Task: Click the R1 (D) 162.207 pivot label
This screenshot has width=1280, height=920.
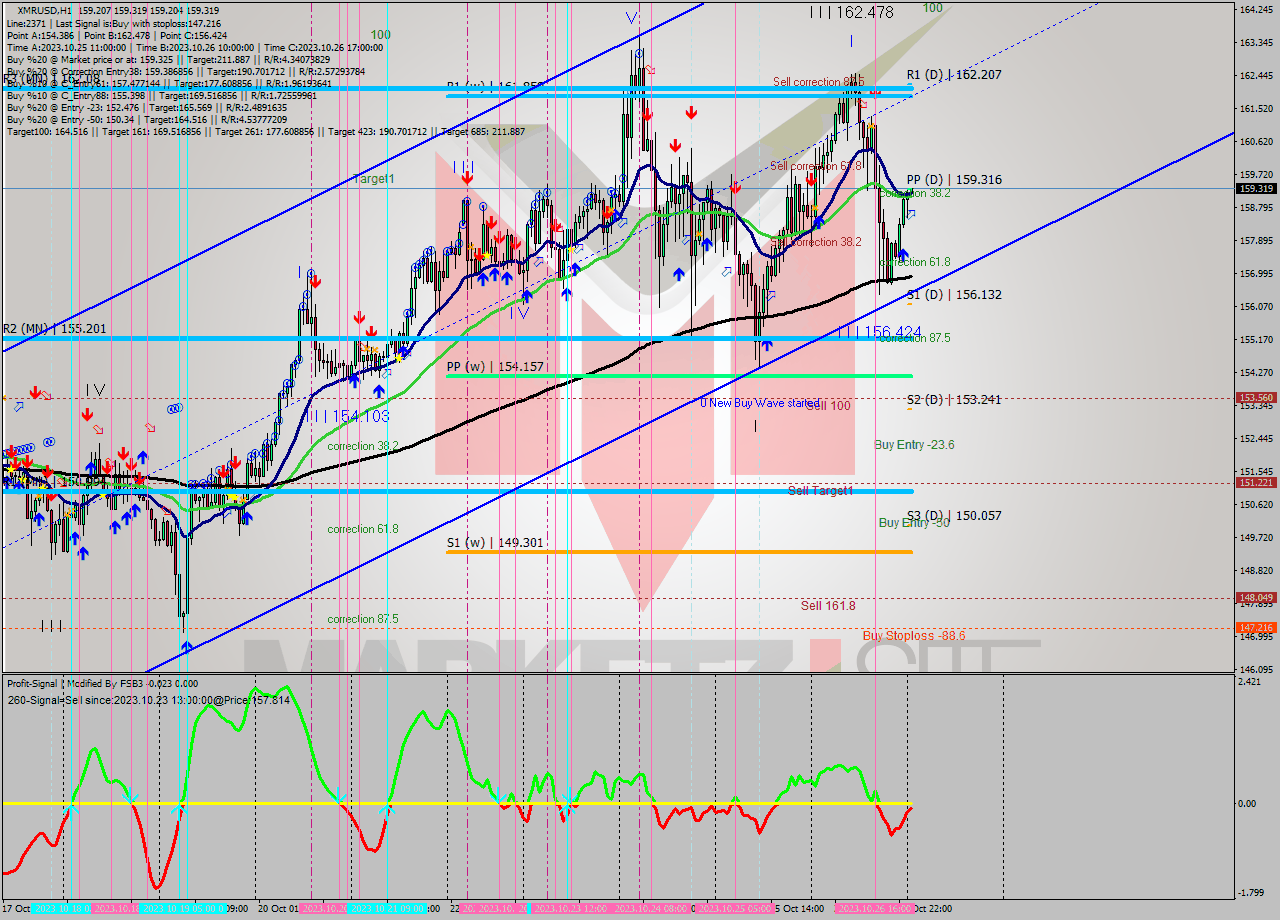Action: pyautogui.click(x=953, y=75)
